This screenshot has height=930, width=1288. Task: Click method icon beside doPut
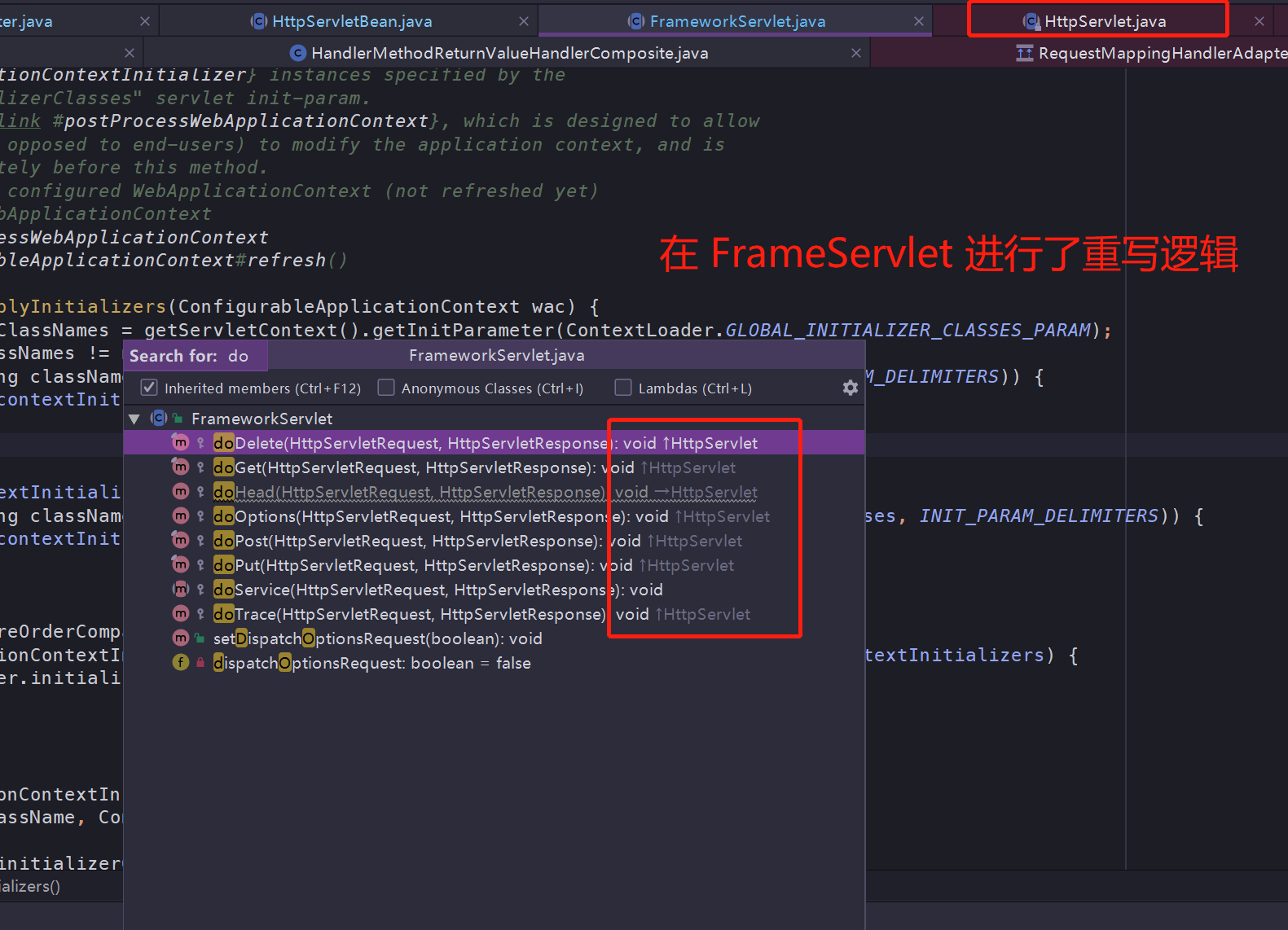(181, 564)
